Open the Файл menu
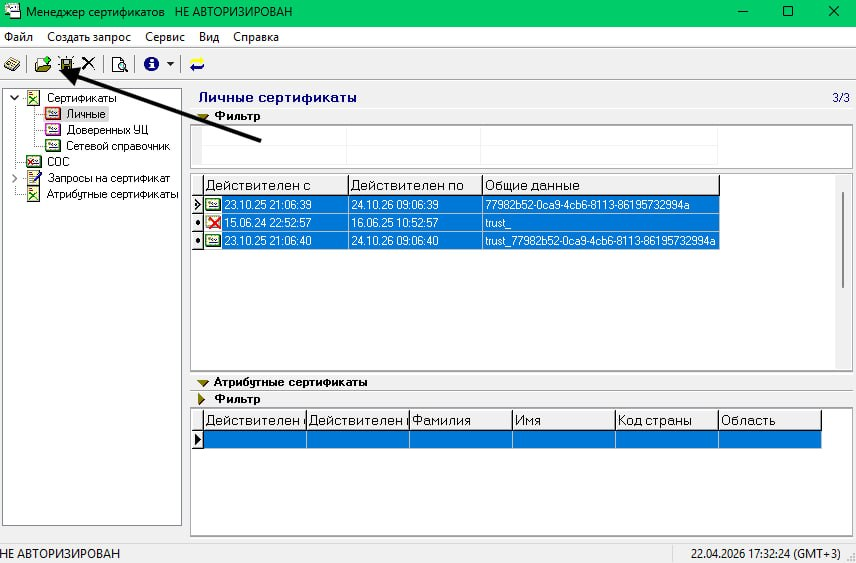Viewport: 856px width, 563px height. pyautogui.click(x=18, y=37)
